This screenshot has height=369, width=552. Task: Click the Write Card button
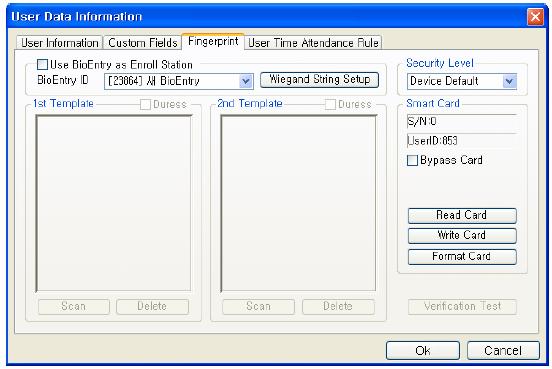(x=462, y=236)
